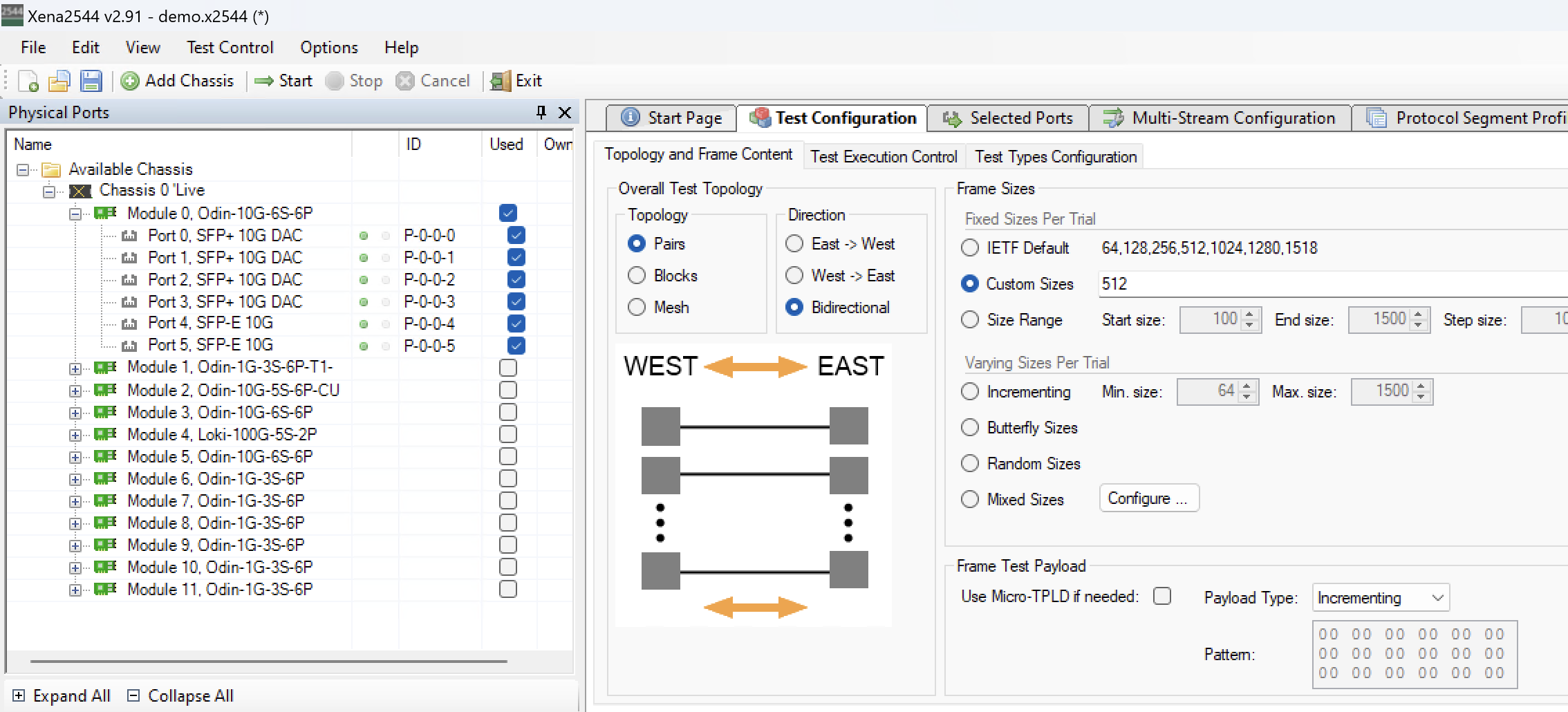Select the Size Range radio button
This screenshot has width=1568, height=712.
[970, 319]
